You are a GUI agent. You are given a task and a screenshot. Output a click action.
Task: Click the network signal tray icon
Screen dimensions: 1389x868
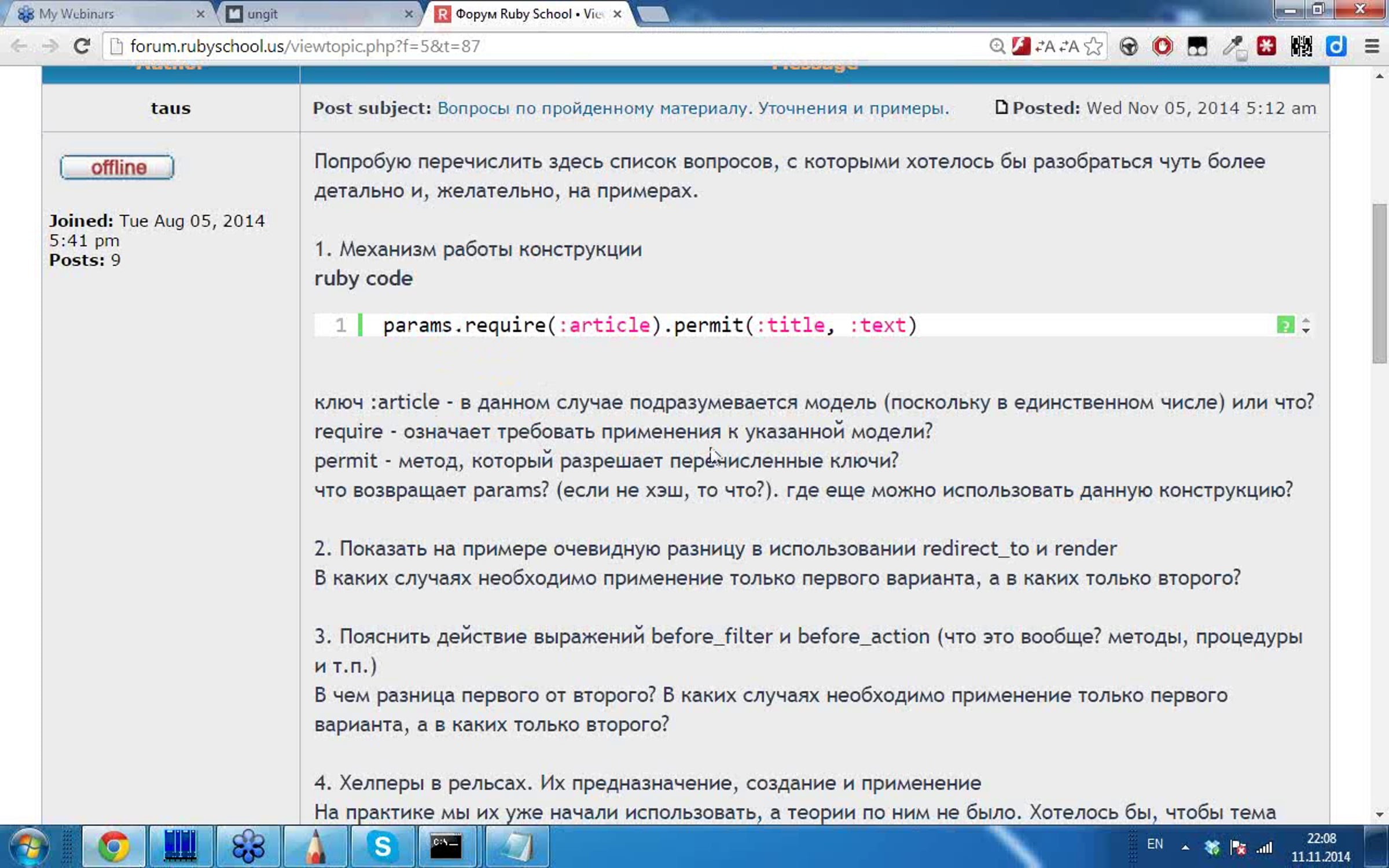1265,848
